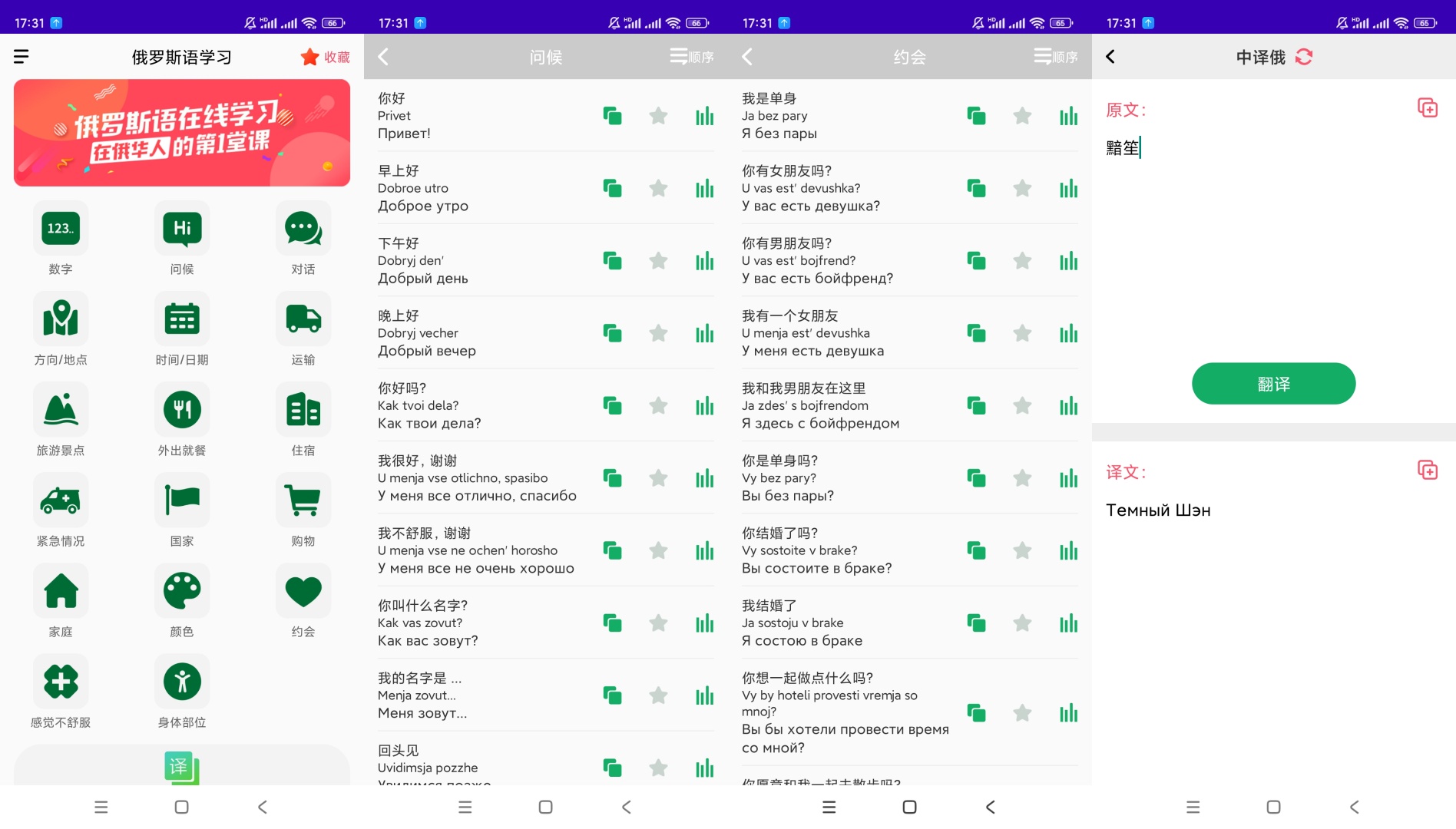Play audio for 你好 Привет
Viewport: 1456px width, 829px height.
704,116
